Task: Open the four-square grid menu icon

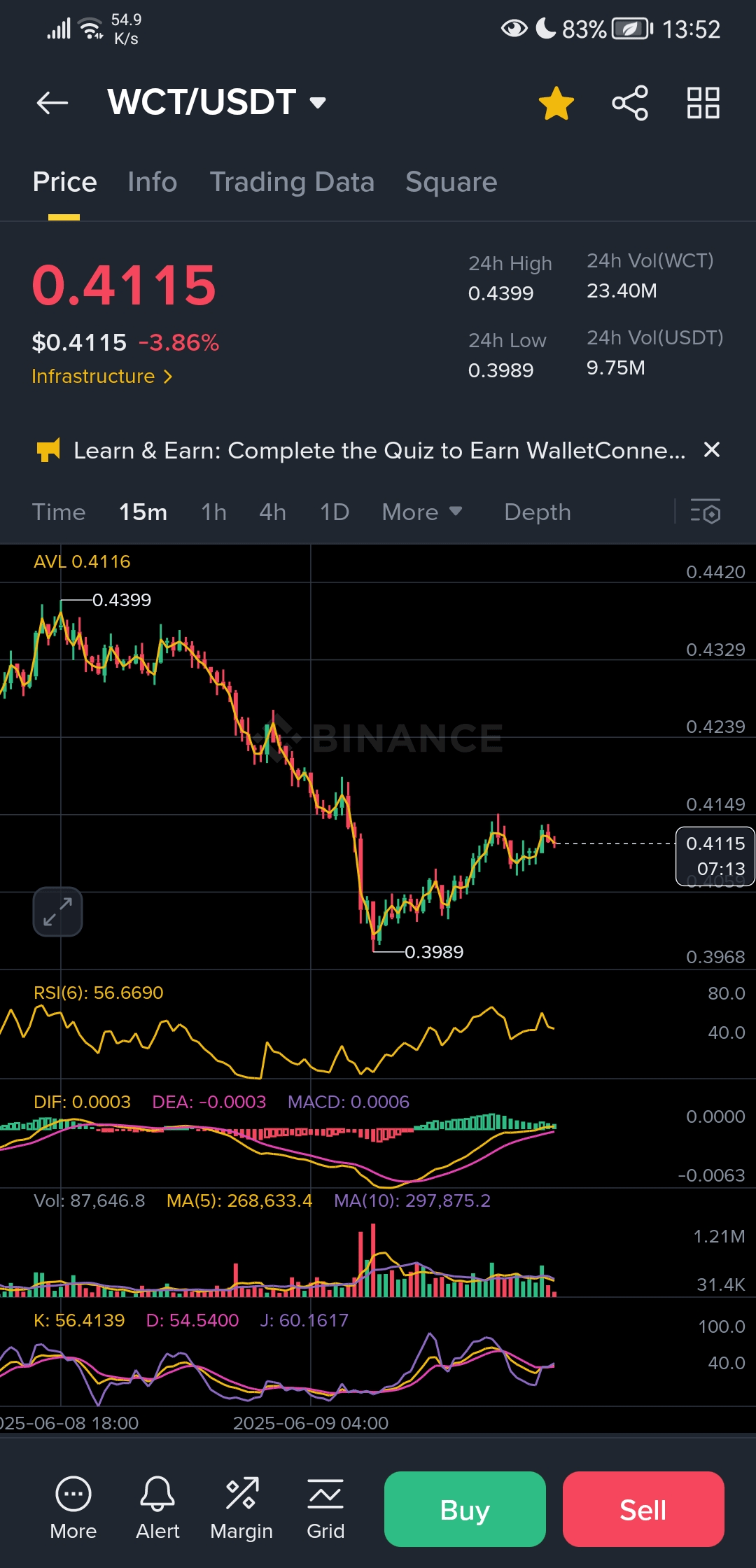Action: (x=703, y=103)
